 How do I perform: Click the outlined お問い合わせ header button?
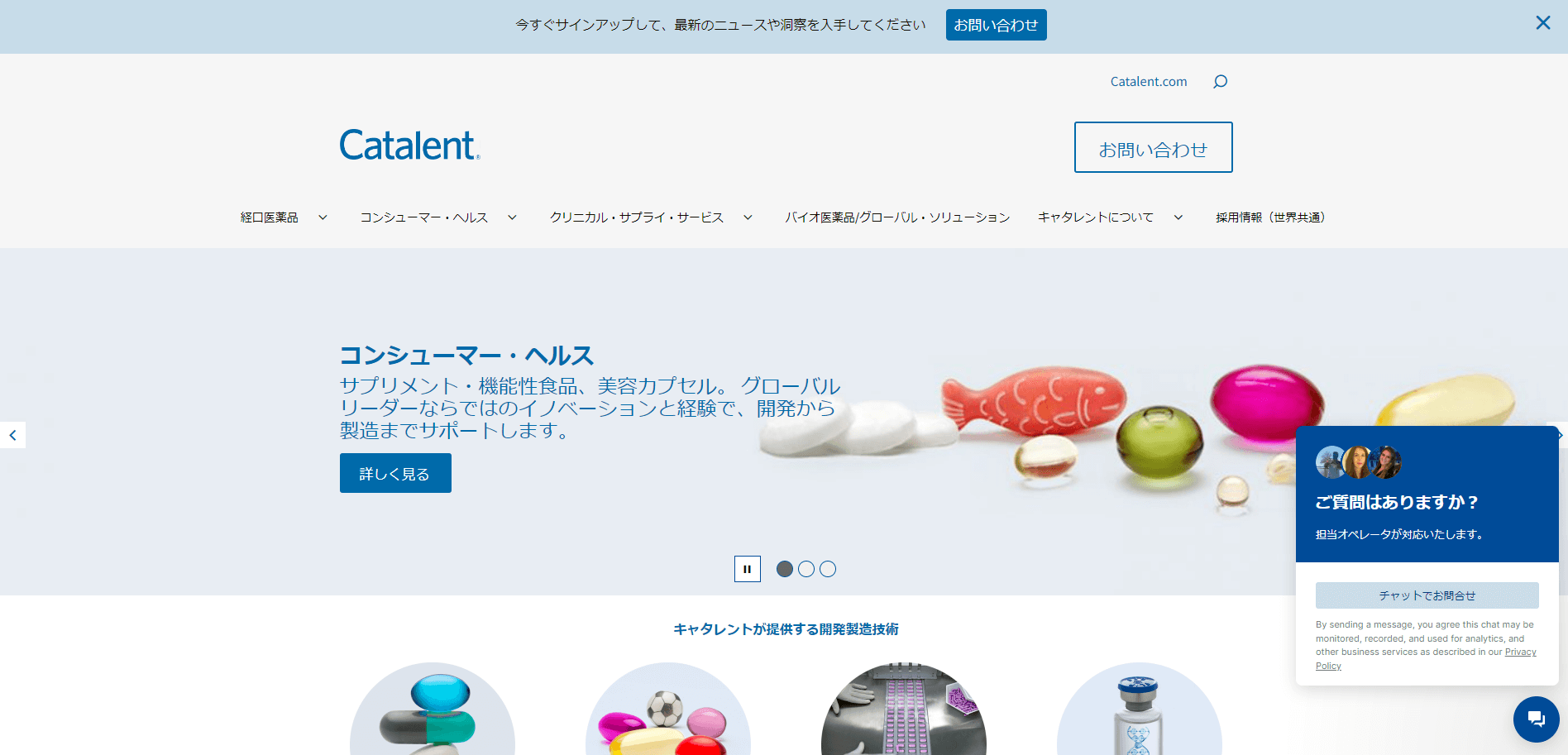[1153, 147]
